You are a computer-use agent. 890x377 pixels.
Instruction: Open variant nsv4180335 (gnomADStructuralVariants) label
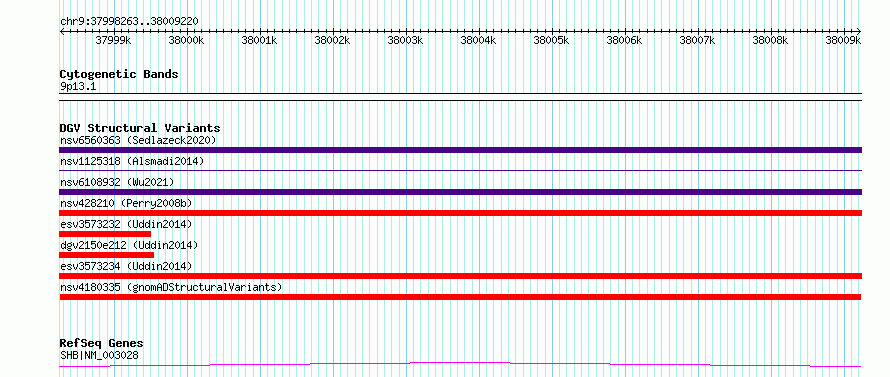click(171, 287)
